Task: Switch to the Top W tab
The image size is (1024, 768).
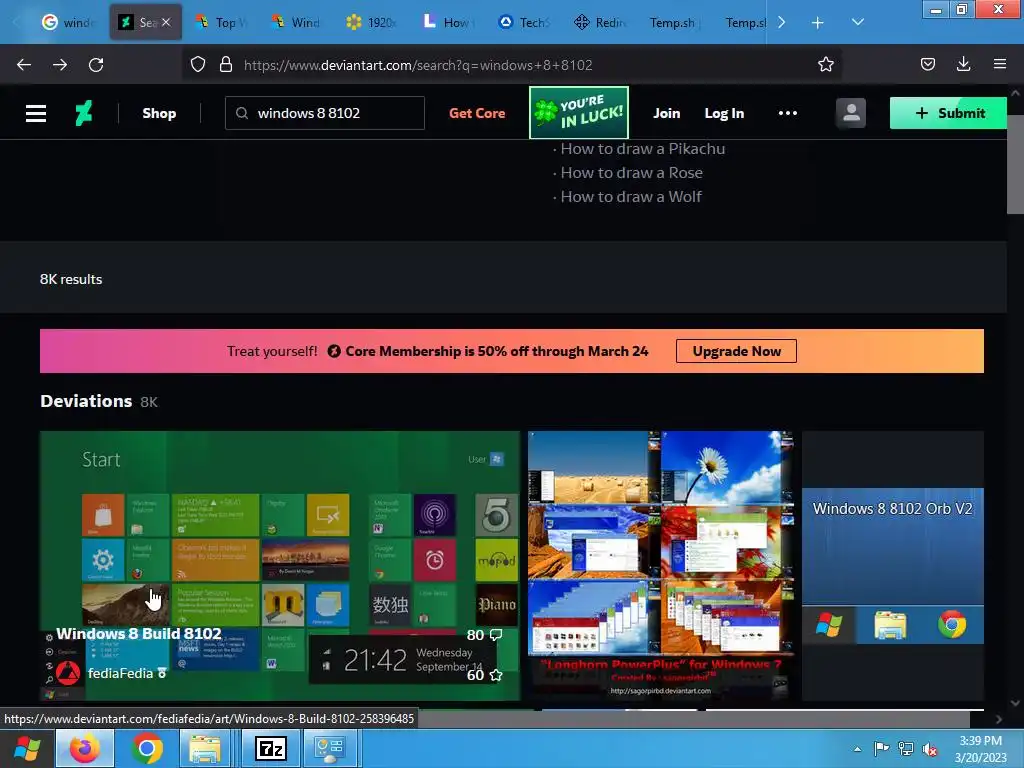Action: (x=222, y=22)
